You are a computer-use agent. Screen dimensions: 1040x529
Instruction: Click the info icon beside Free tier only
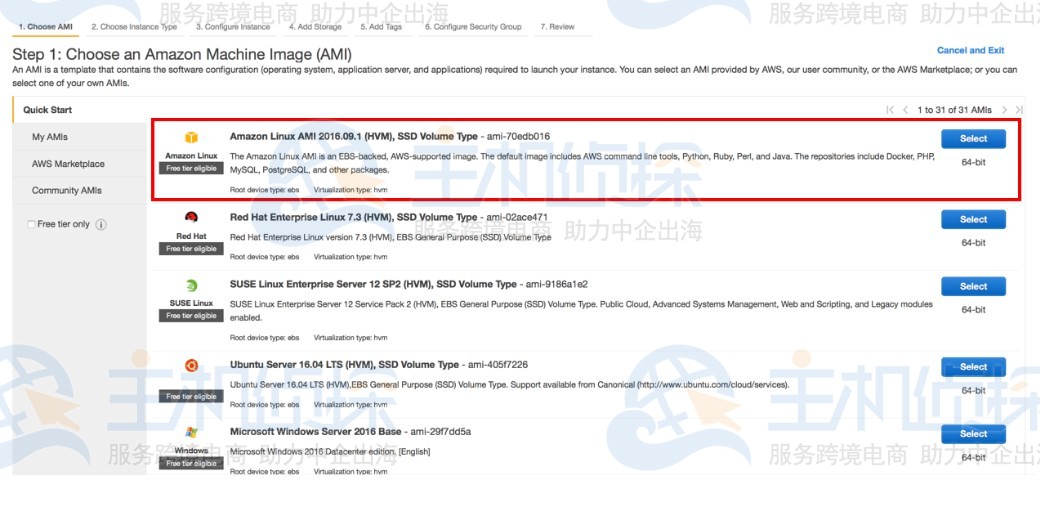[x=101, y=224]
